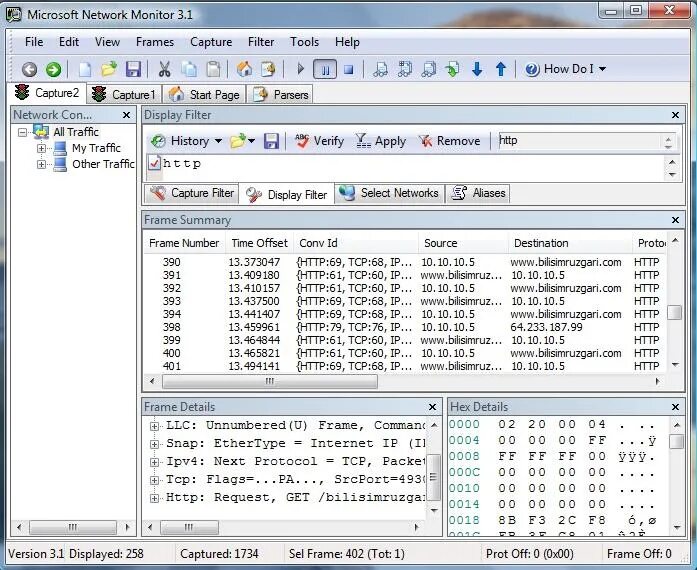
Task: Open the Capture menu
Action: (211, 42)
